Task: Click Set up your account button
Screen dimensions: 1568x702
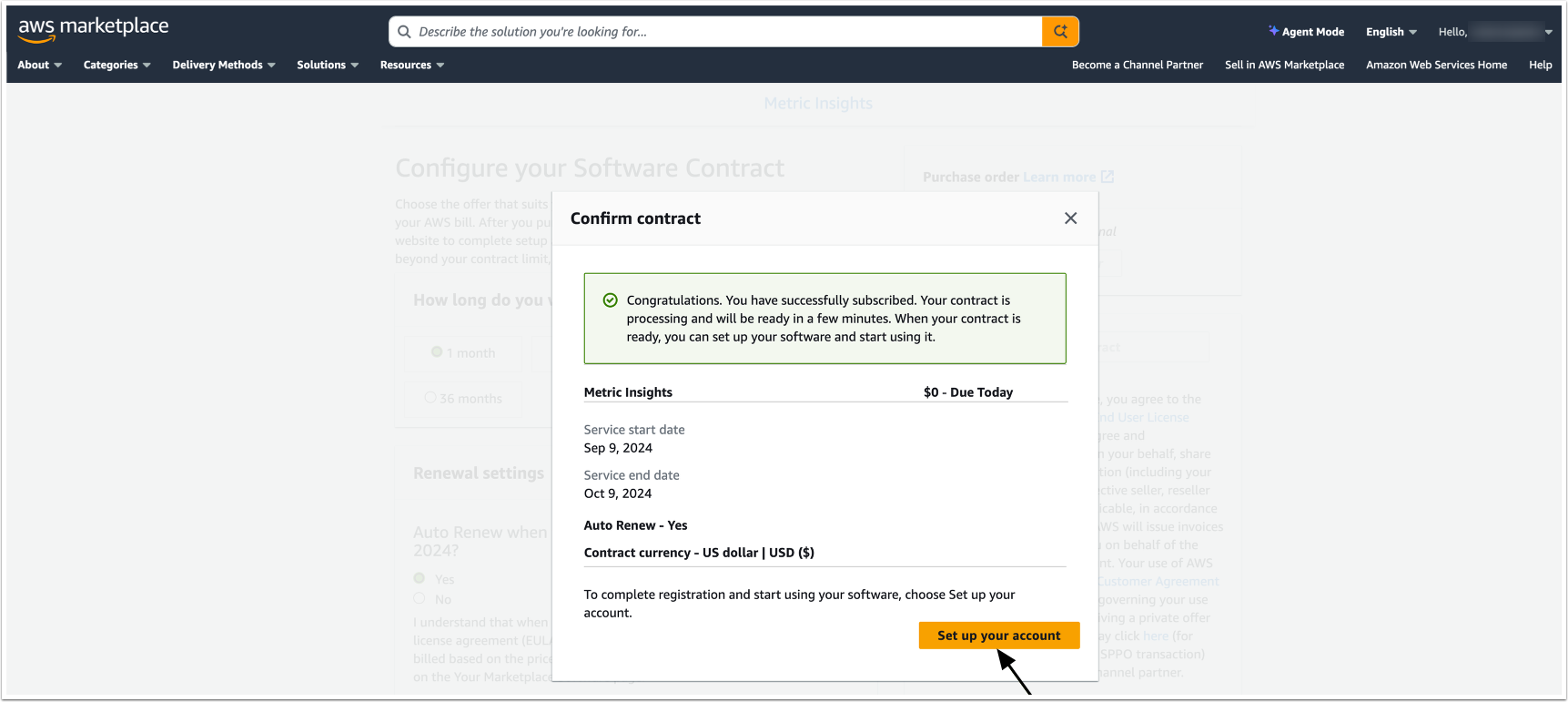Action: [x=998, y=636]
